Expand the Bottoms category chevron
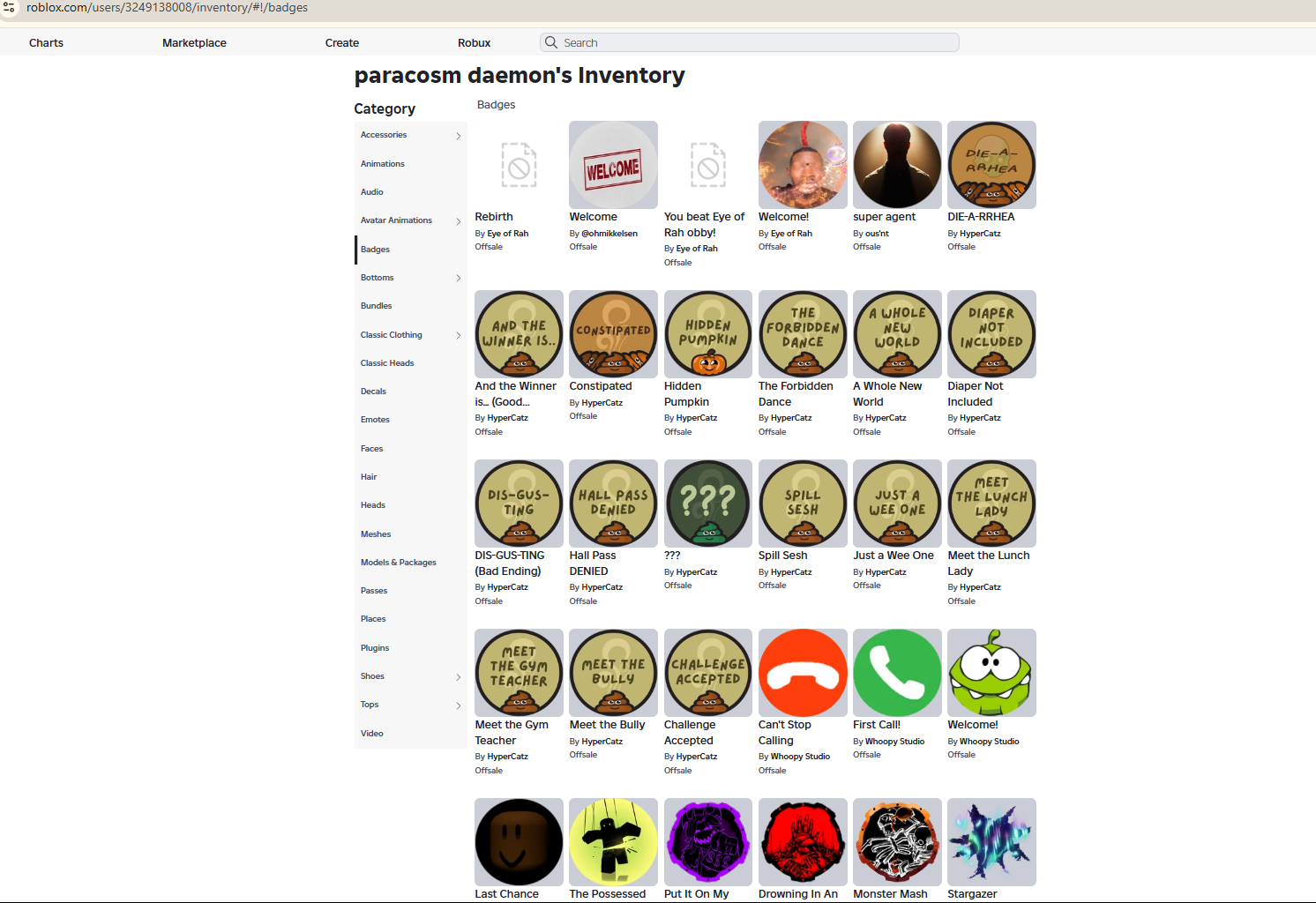Image resolution: width=1316 pixels, height=903 pixels. pyautogui.click(x=459, y=279)
